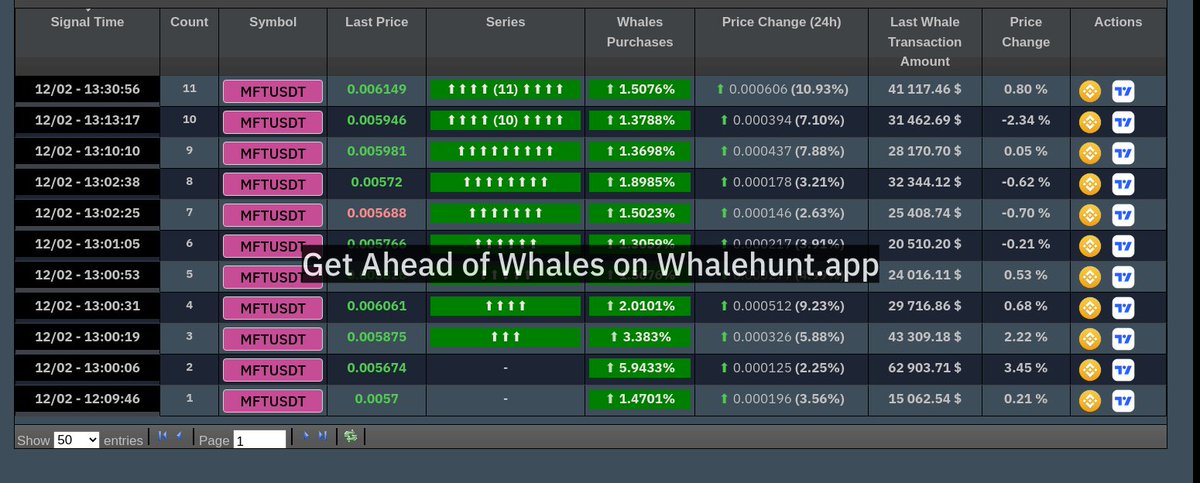The width and height of the screenshot is (1200, 483).
Task: Go to the previous page of entries
Action: click(179, 436)
